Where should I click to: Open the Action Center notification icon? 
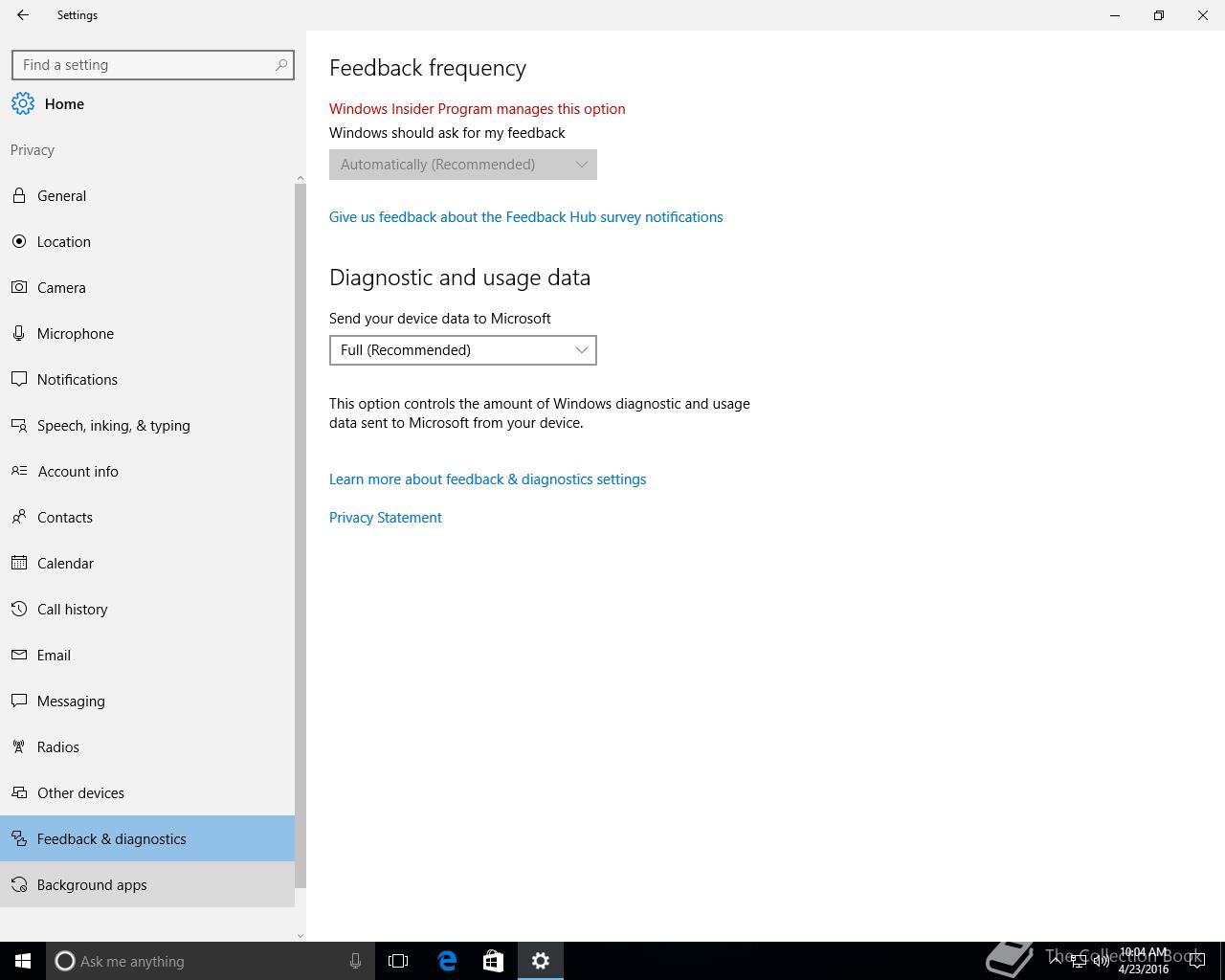pos(1196,961)
